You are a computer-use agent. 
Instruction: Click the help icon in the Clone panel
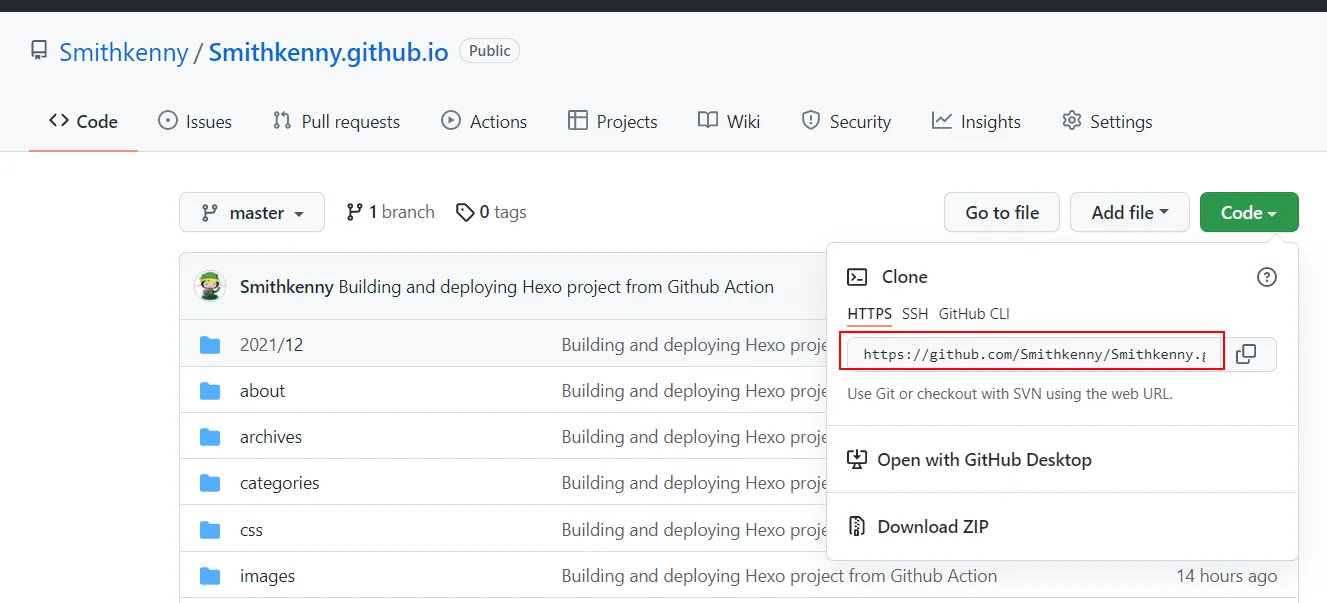coord(1267,277)
